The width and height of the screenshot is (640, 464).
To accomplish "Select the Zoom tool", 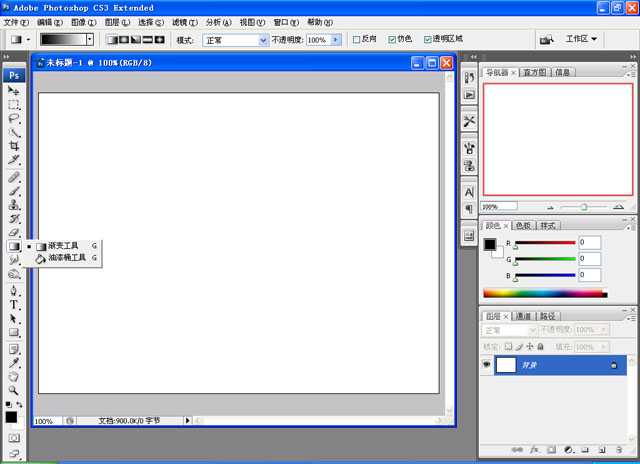I will pyautogui.click(x=13, y=391).
